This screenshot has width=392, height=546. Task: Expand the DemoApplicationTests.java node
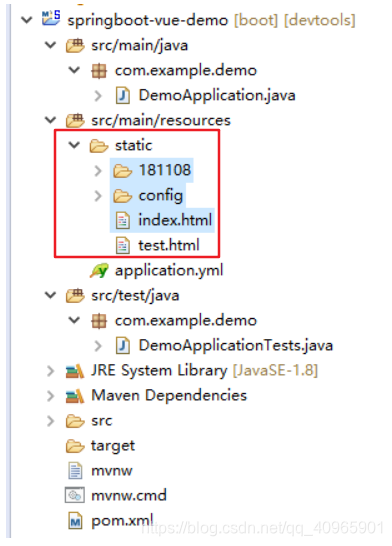(x=98, y=346)
